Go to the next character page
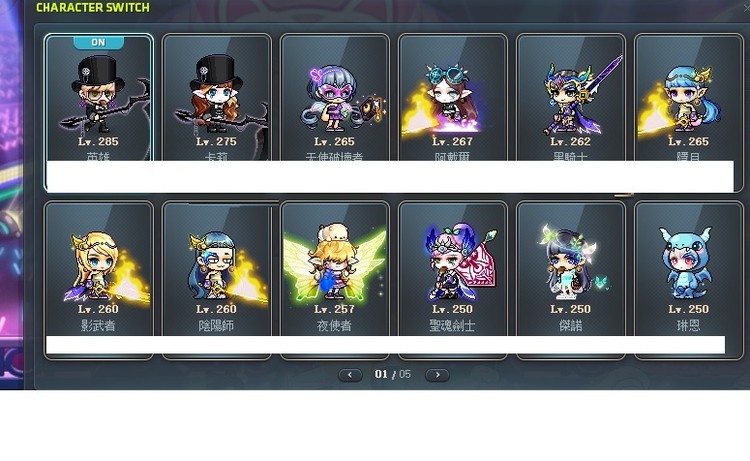Image resolution: width=750 pixels, height=461 pixels. pos(437,375)
